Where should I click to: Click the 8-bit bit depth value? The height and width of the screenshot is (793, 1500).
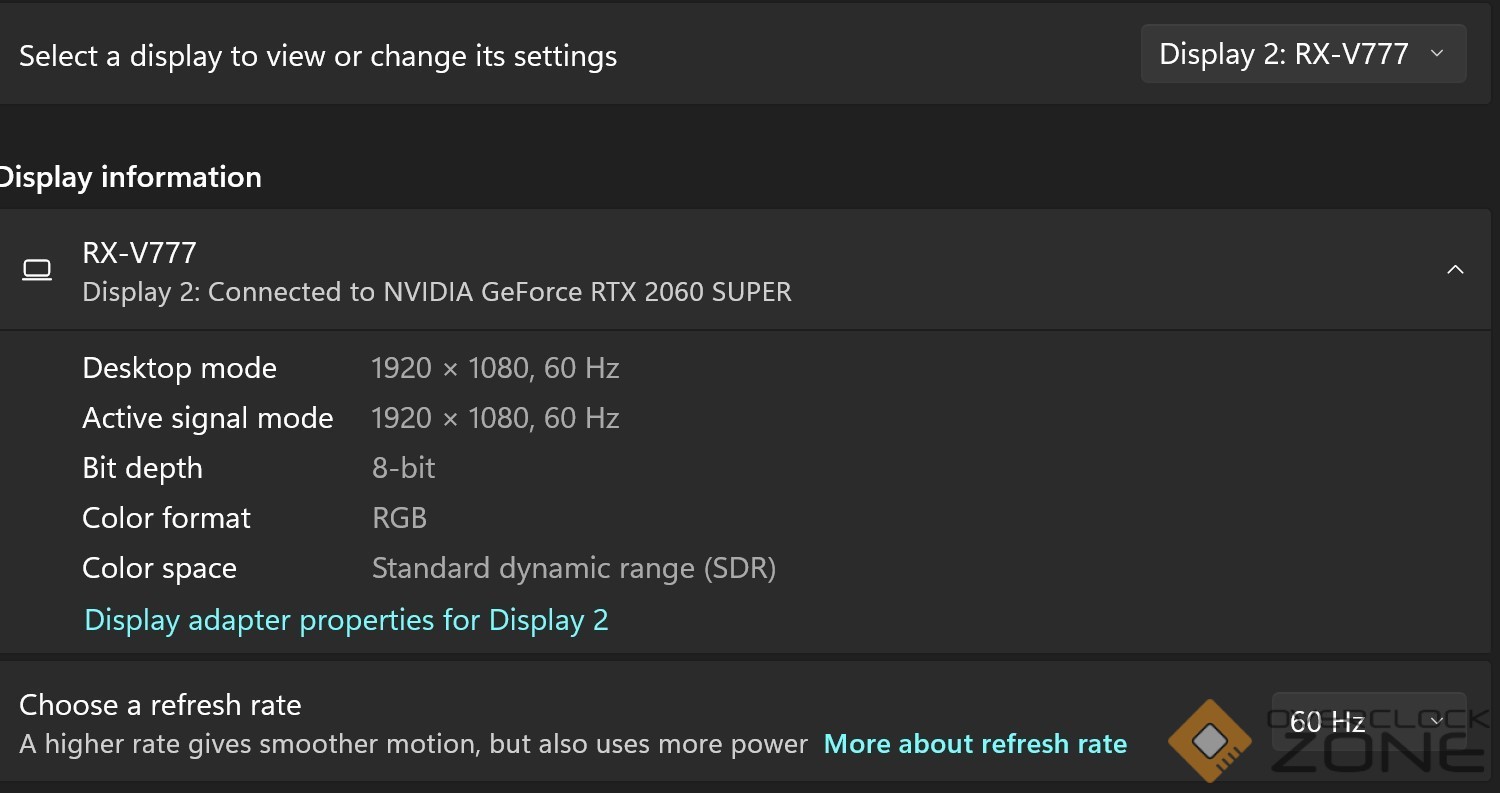point(404,468)
